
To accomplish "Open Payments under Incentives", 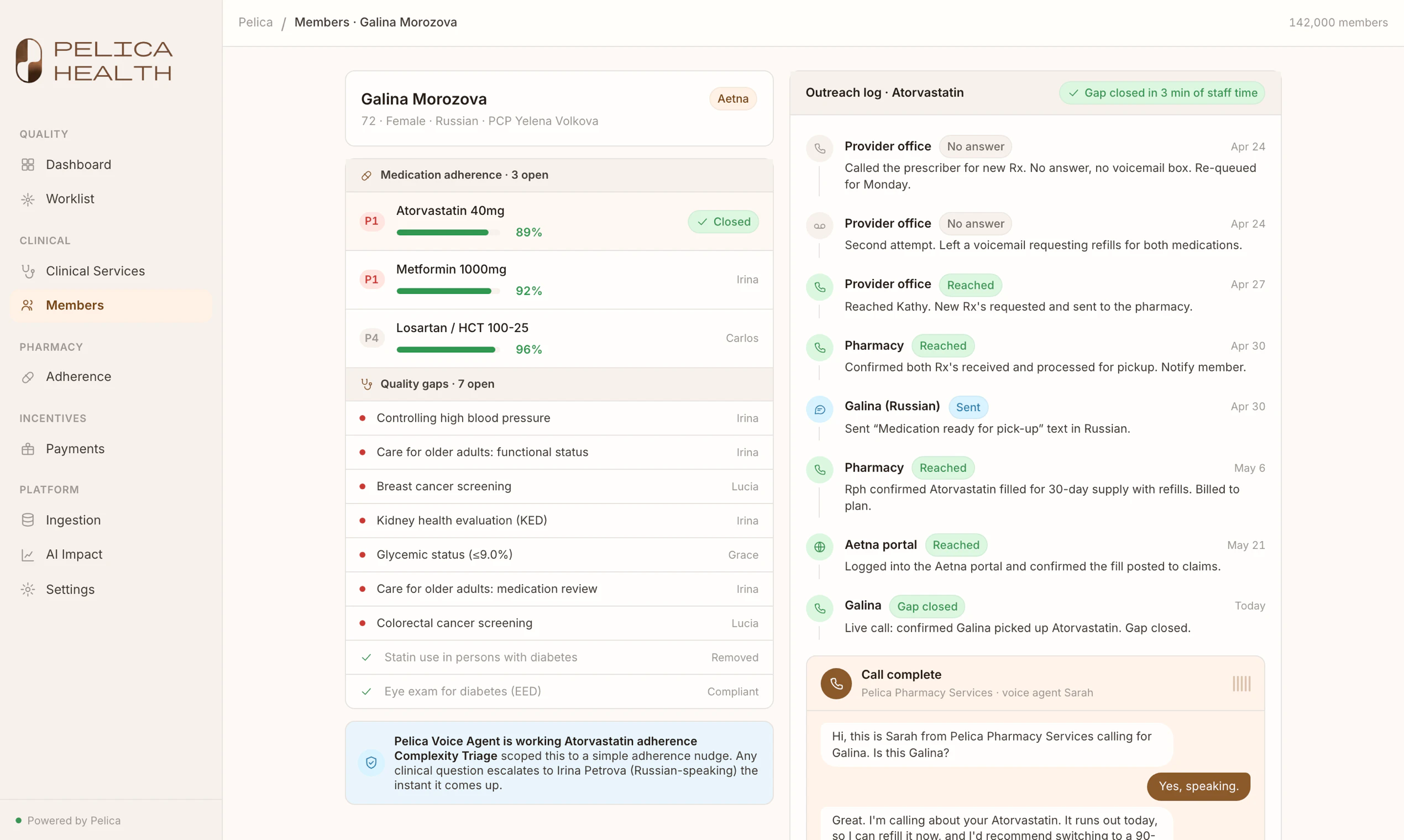I will point(111,449).
